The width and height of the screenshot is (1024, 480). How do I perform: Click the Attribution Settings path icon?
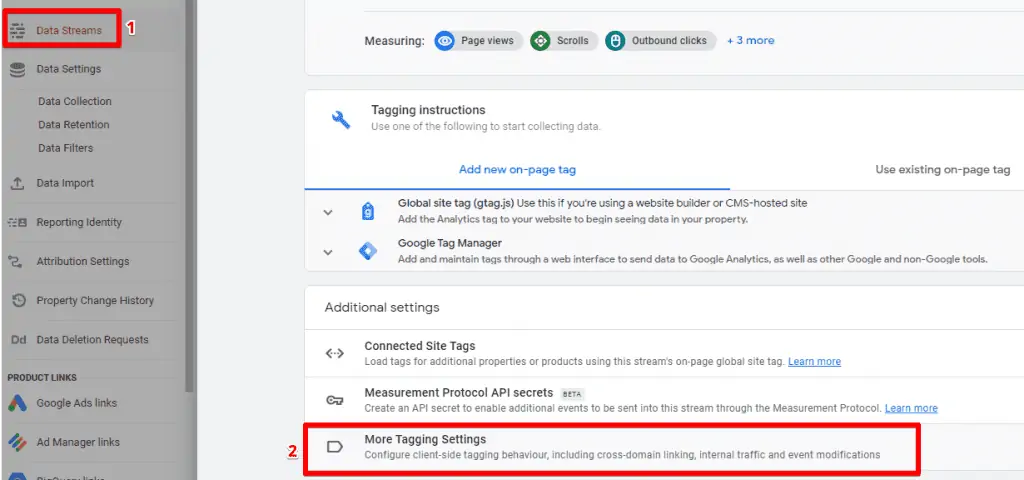[x=16, y=261]
